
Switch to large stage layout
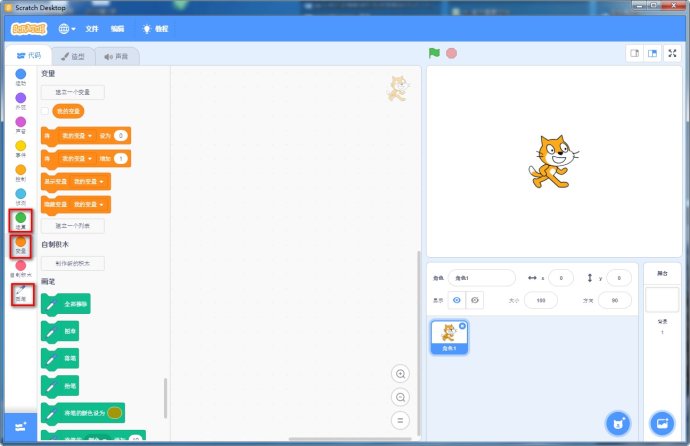652,53
